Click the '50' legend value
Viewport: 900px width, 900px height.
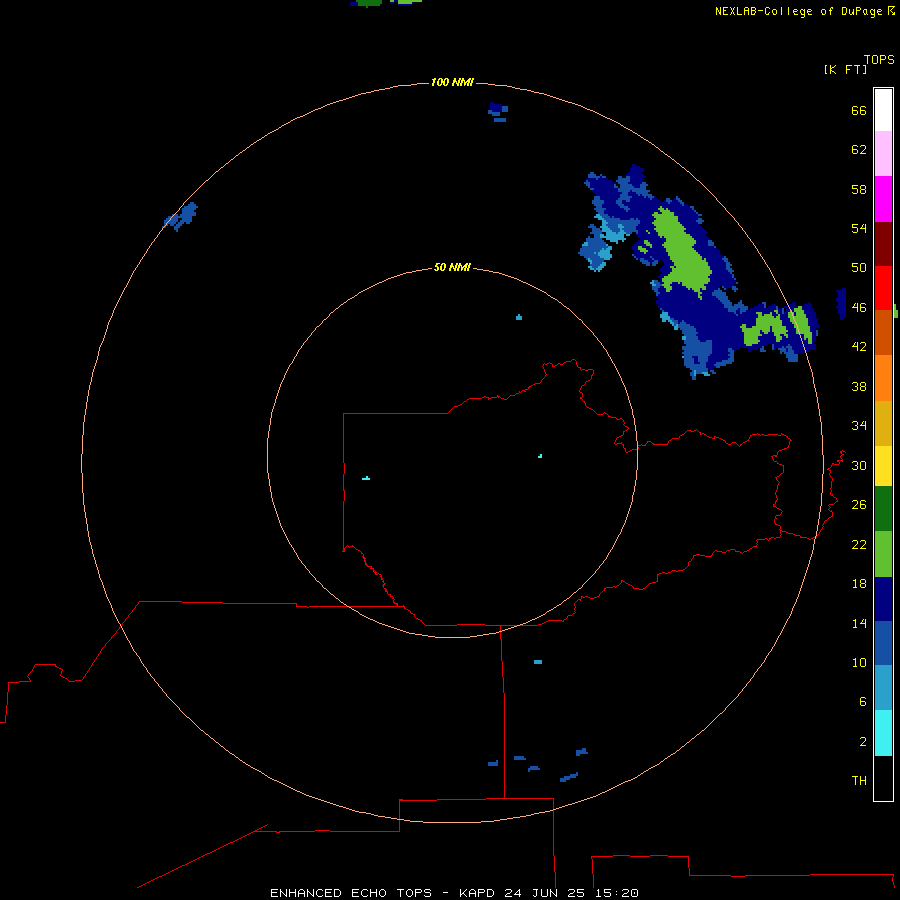[x=859, y=268]
